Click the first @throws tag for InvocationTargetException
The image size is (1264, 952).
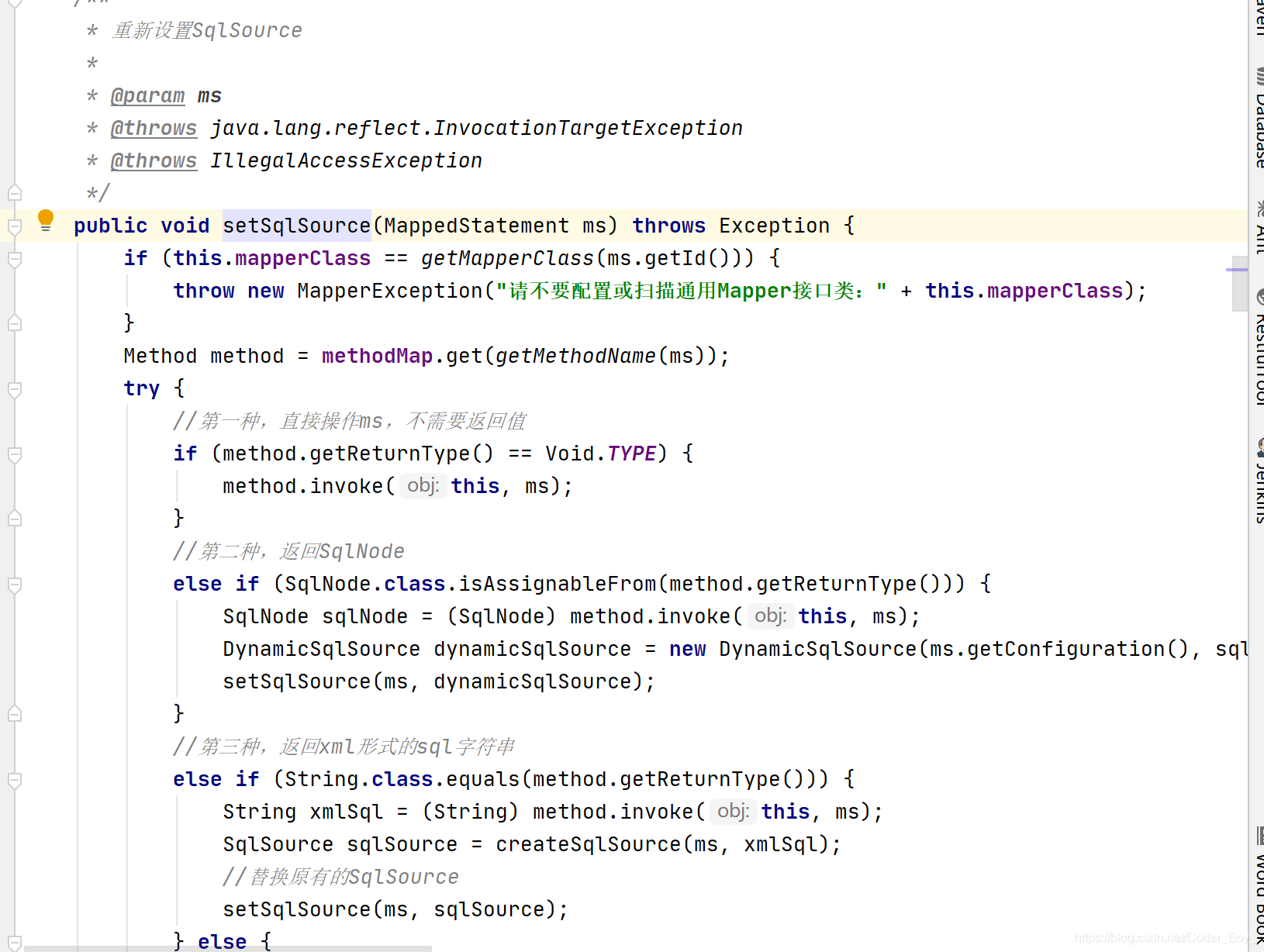tap(154, 128)
